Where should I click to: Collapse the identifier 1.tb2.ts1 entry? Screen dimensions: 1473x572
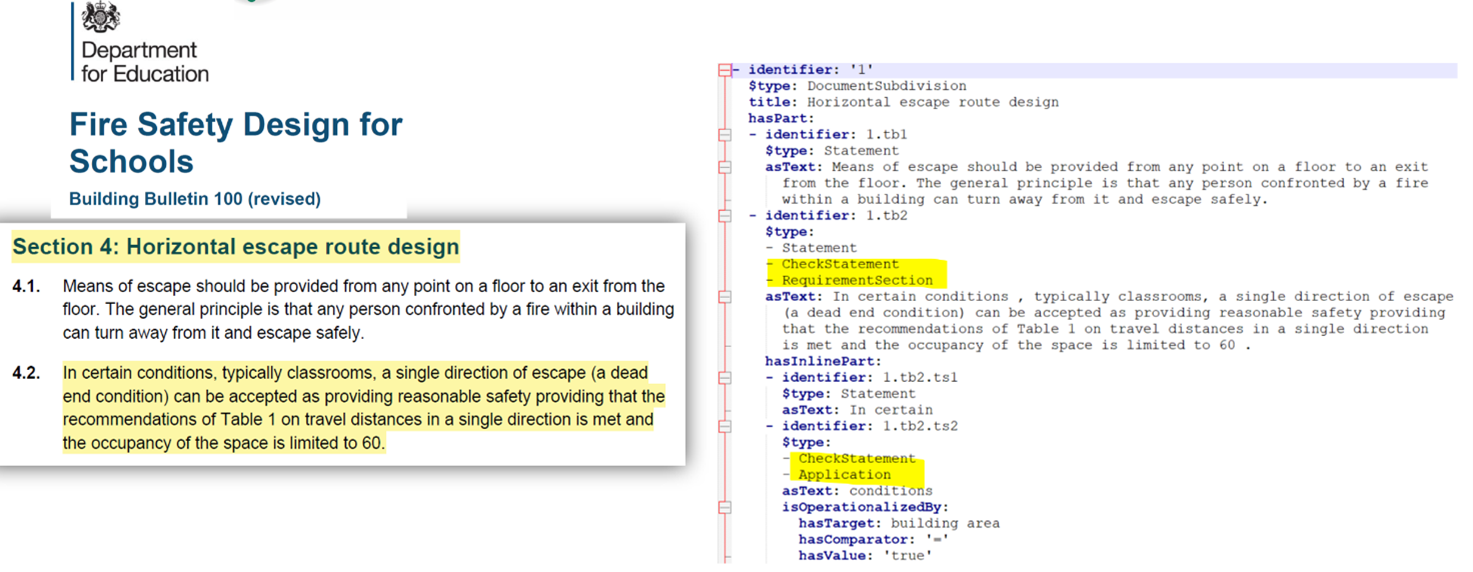[724, 378]
